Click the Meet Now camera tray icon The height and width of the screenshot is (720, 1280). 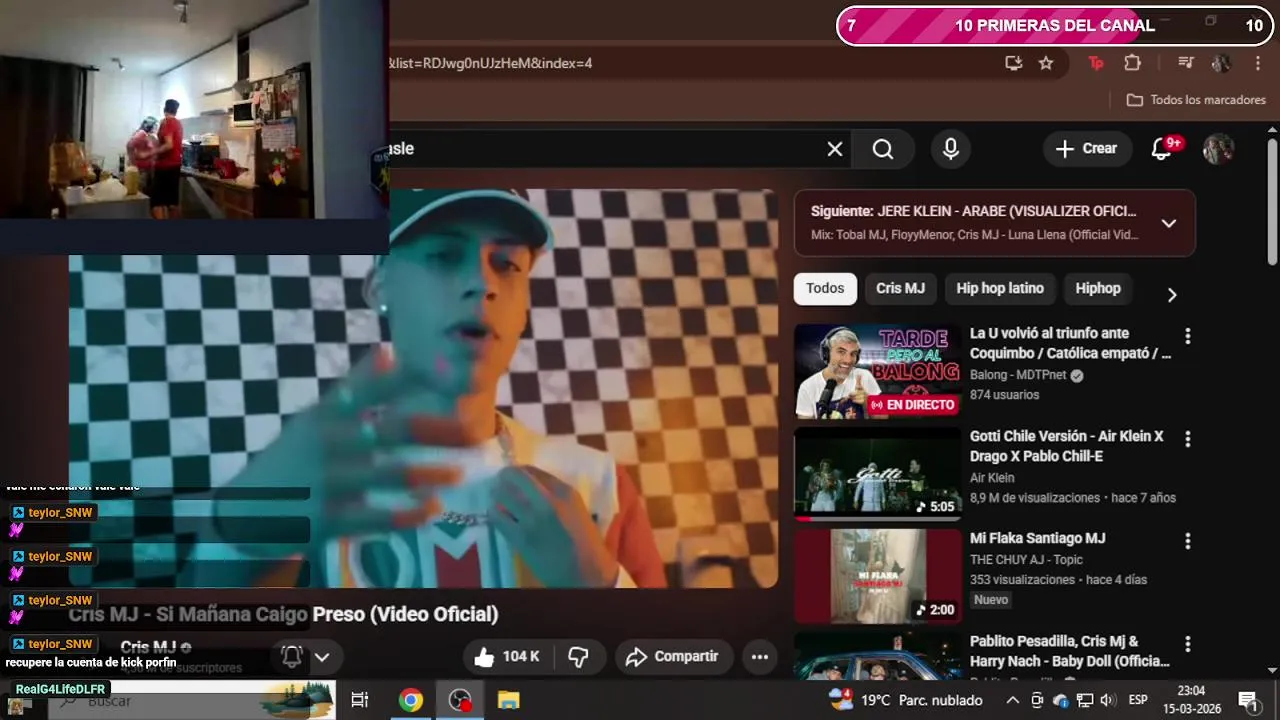pos(1037,700)
